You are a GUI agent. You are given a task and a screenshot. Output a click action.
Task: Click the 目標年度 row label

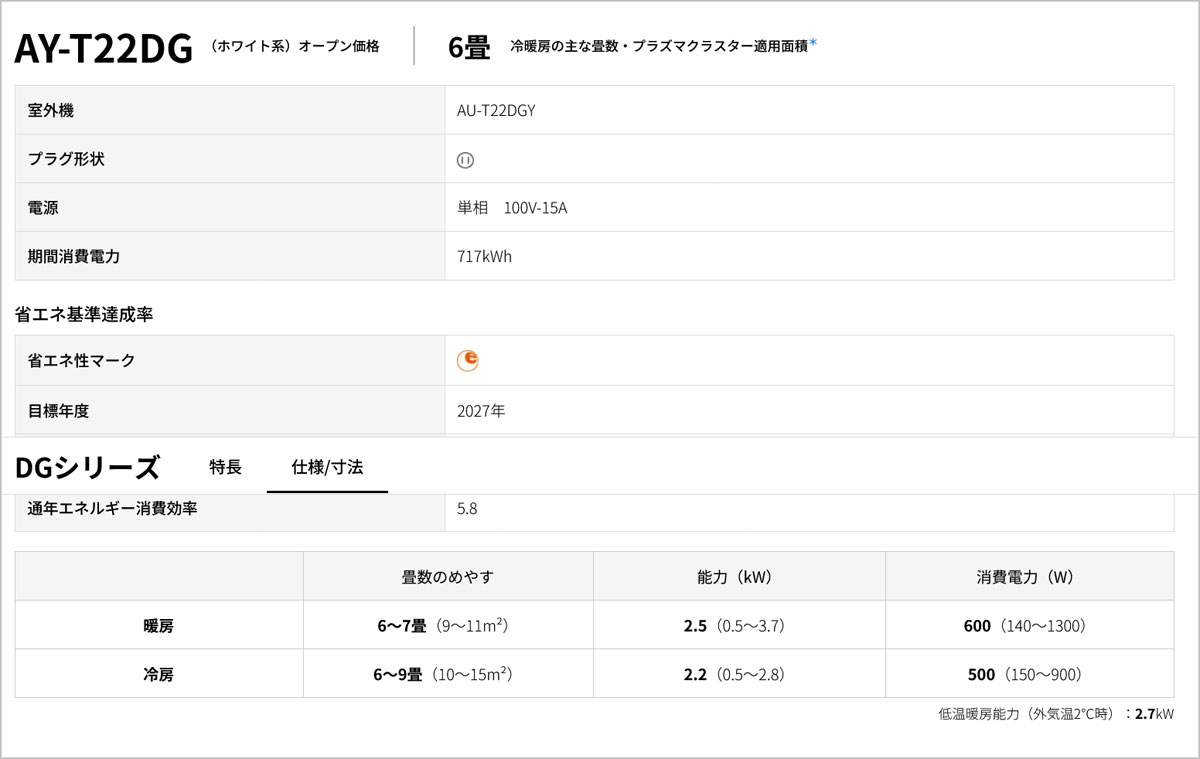pos(58,411)
